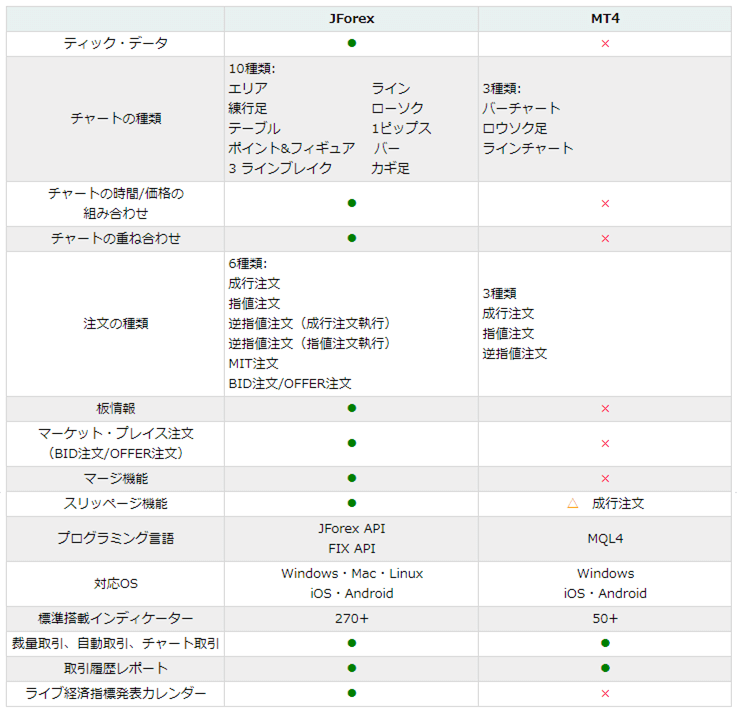Select the 取引履歴レポート row label

click(116, 668)
